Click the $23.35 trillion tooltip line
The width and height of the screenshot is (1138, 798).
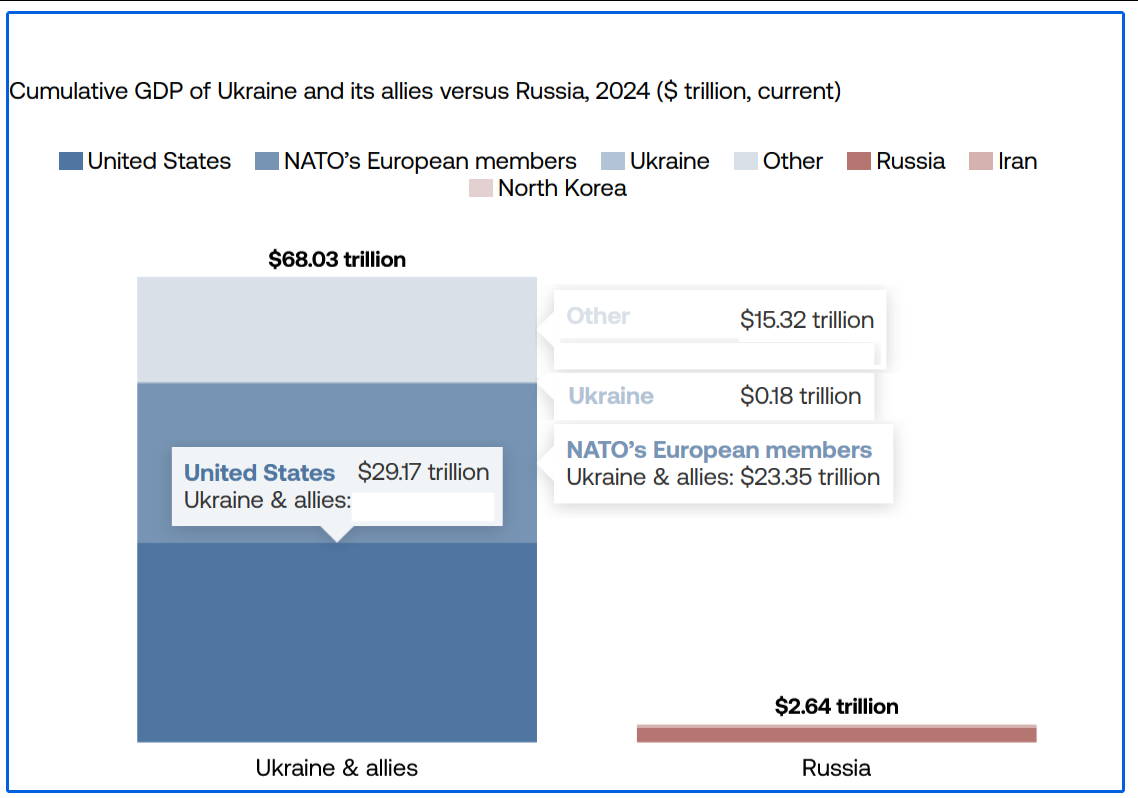[723, 477]
